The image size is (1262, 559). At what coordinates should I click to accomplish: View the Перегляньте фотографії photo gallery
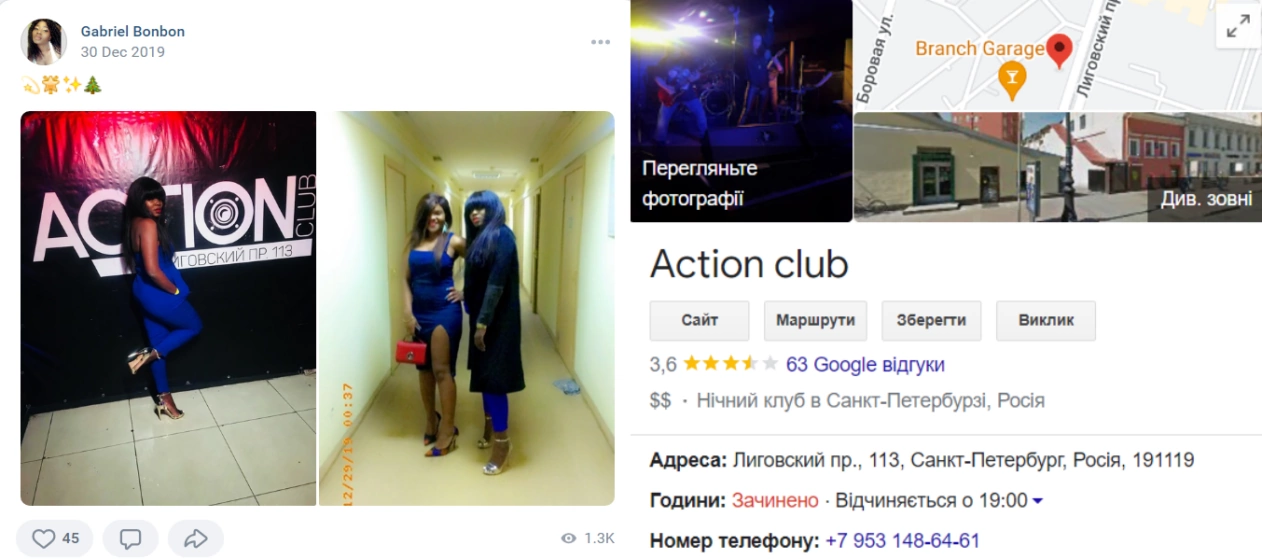pos(740,111)
